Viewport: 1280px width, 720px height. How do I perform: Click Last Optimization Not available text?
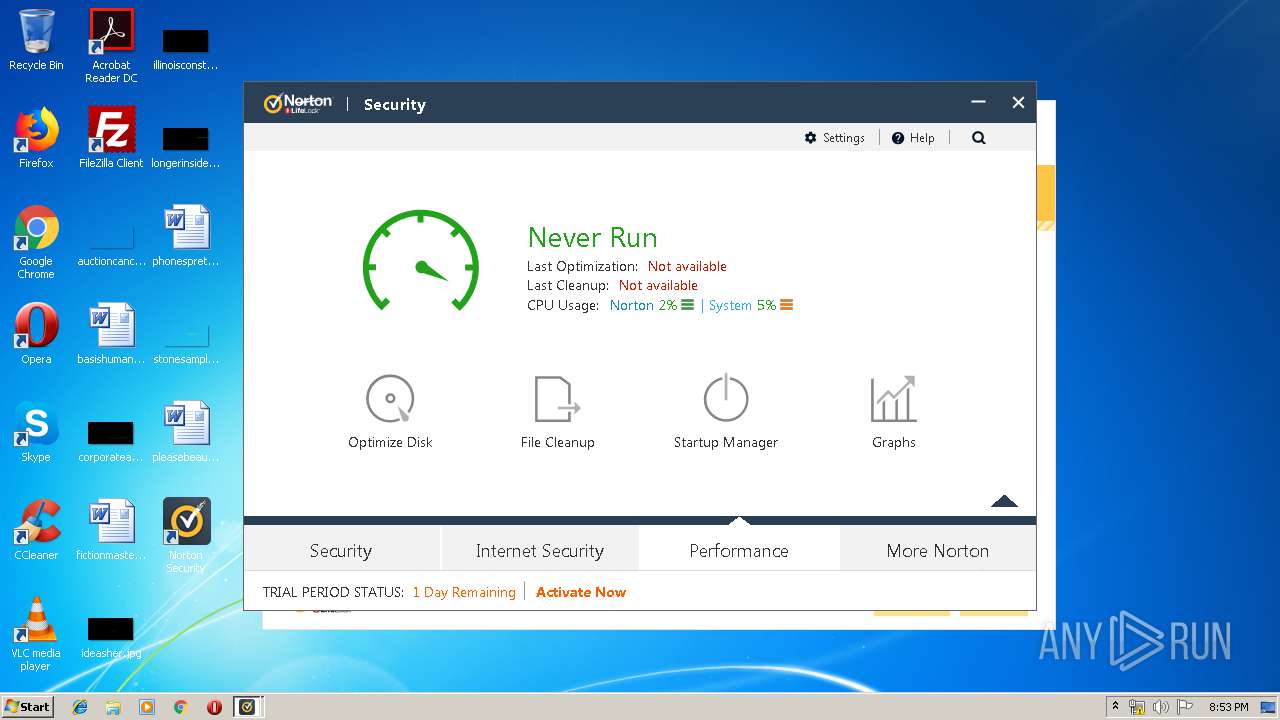(687, 266)
